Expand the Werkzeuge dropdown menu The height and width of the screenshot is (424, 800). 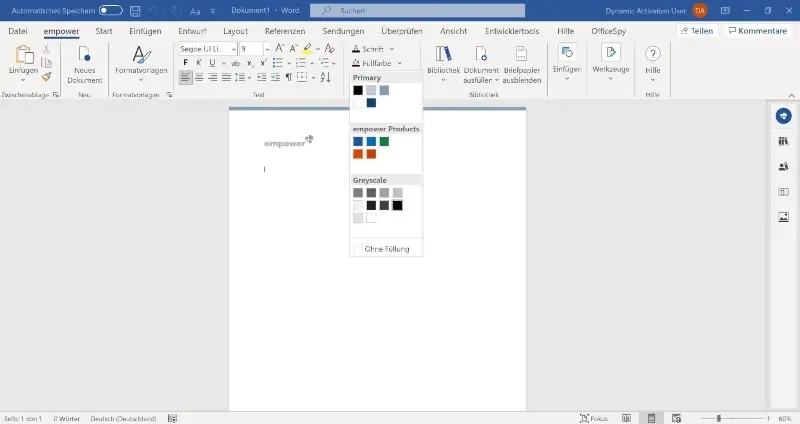coord(610,80)
